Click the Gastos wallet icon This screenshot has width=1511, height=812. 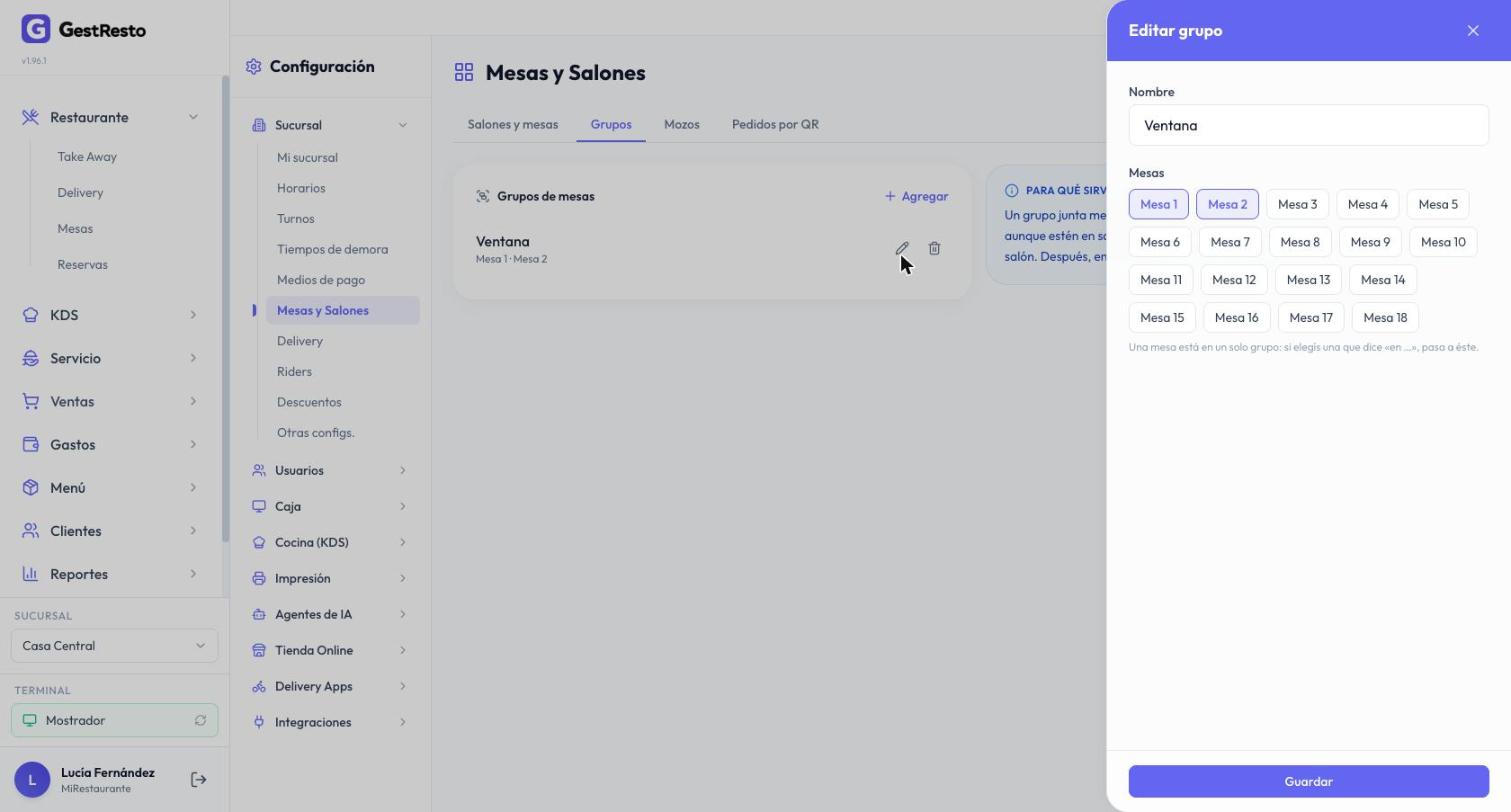(x=30, y=445)
